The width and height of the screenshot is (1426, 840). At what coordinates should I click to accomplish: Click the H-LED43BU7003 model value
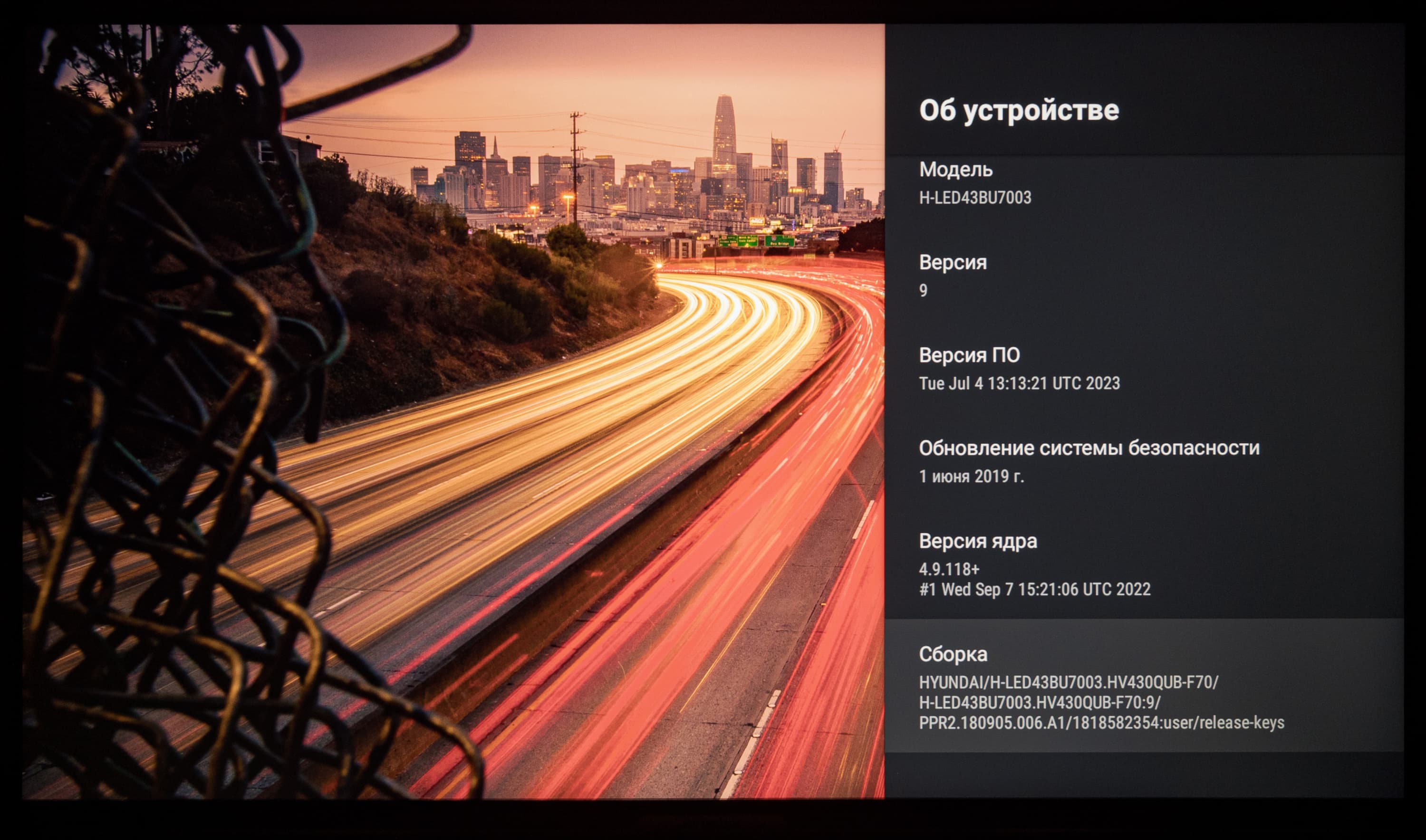click(974, 198)
